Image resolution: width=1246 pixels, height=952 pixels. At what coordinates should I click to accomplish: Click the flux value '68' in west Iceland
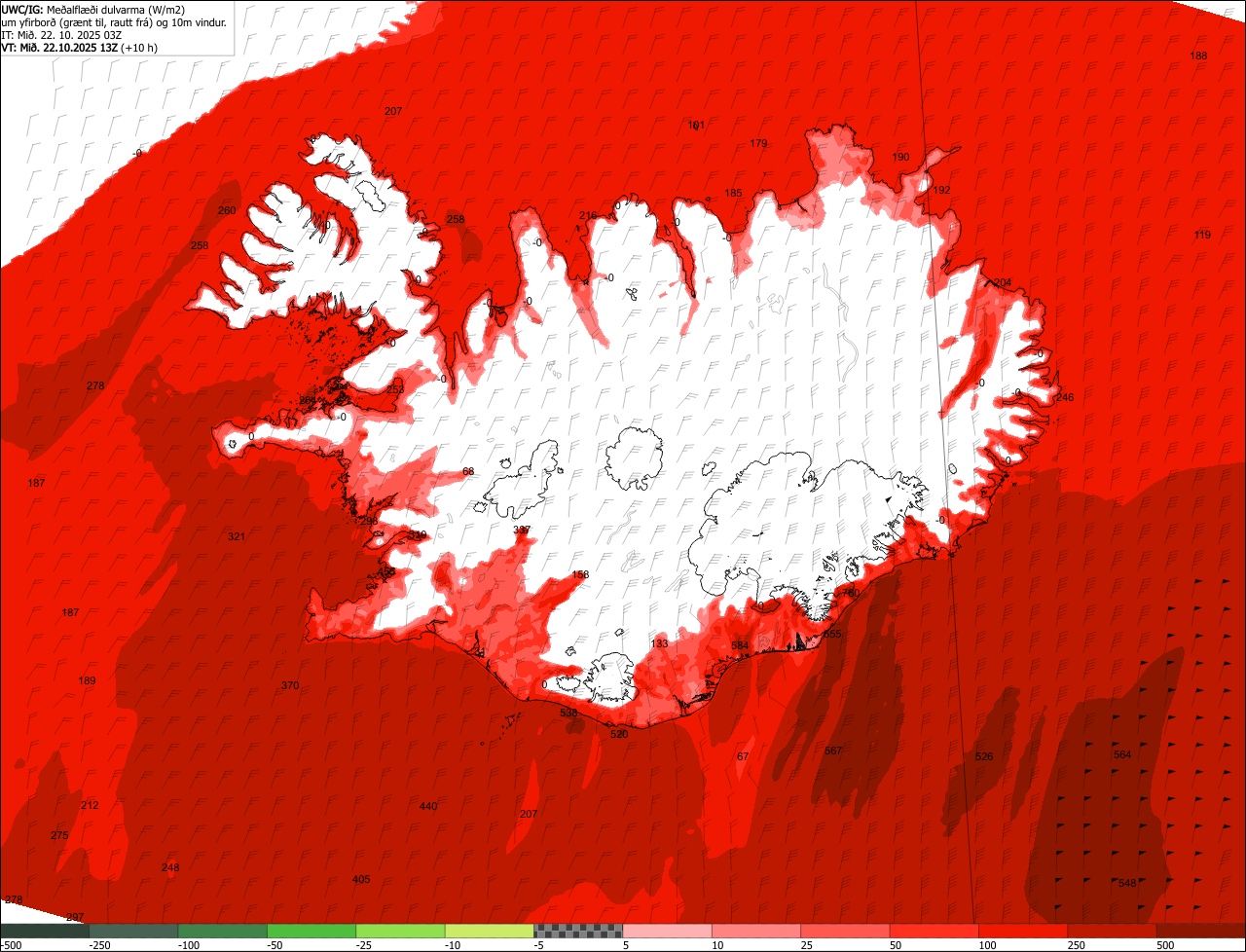pos(468,472)
